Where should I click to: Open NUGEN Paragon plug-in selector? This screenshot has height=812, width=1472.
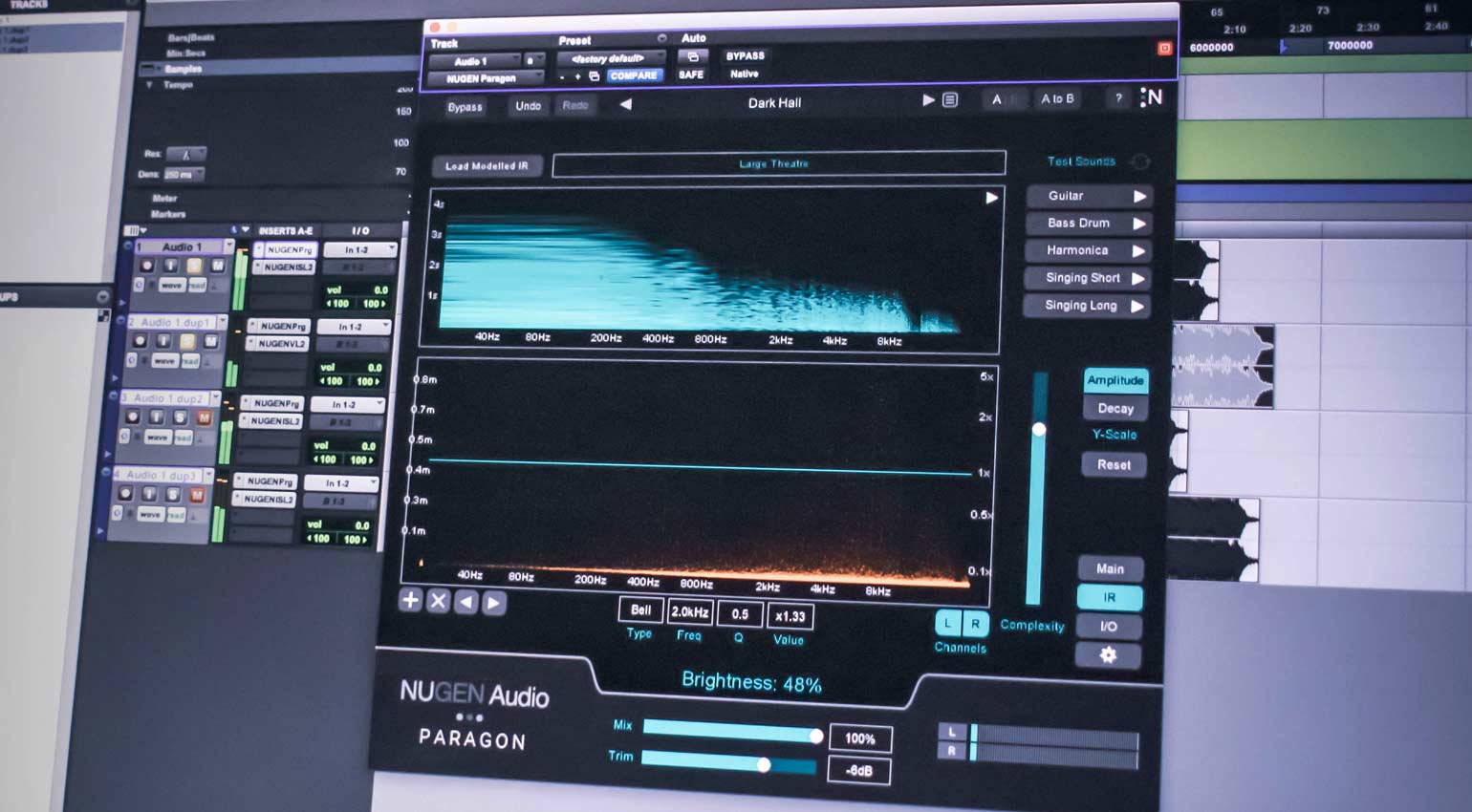tap(486, 79)
